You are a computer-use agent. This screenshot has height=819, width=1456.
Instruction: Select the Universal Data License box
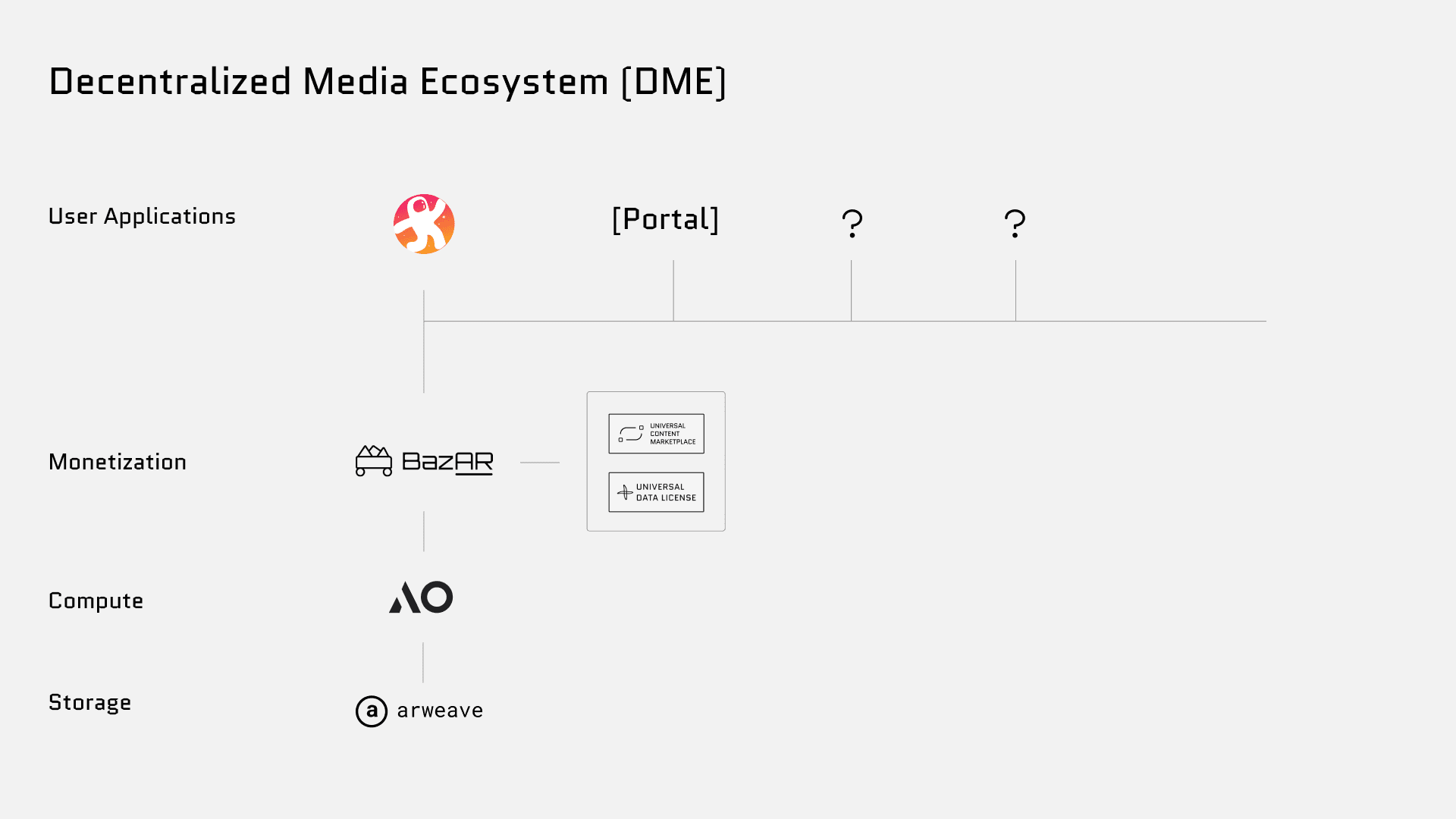pos(656,492)
